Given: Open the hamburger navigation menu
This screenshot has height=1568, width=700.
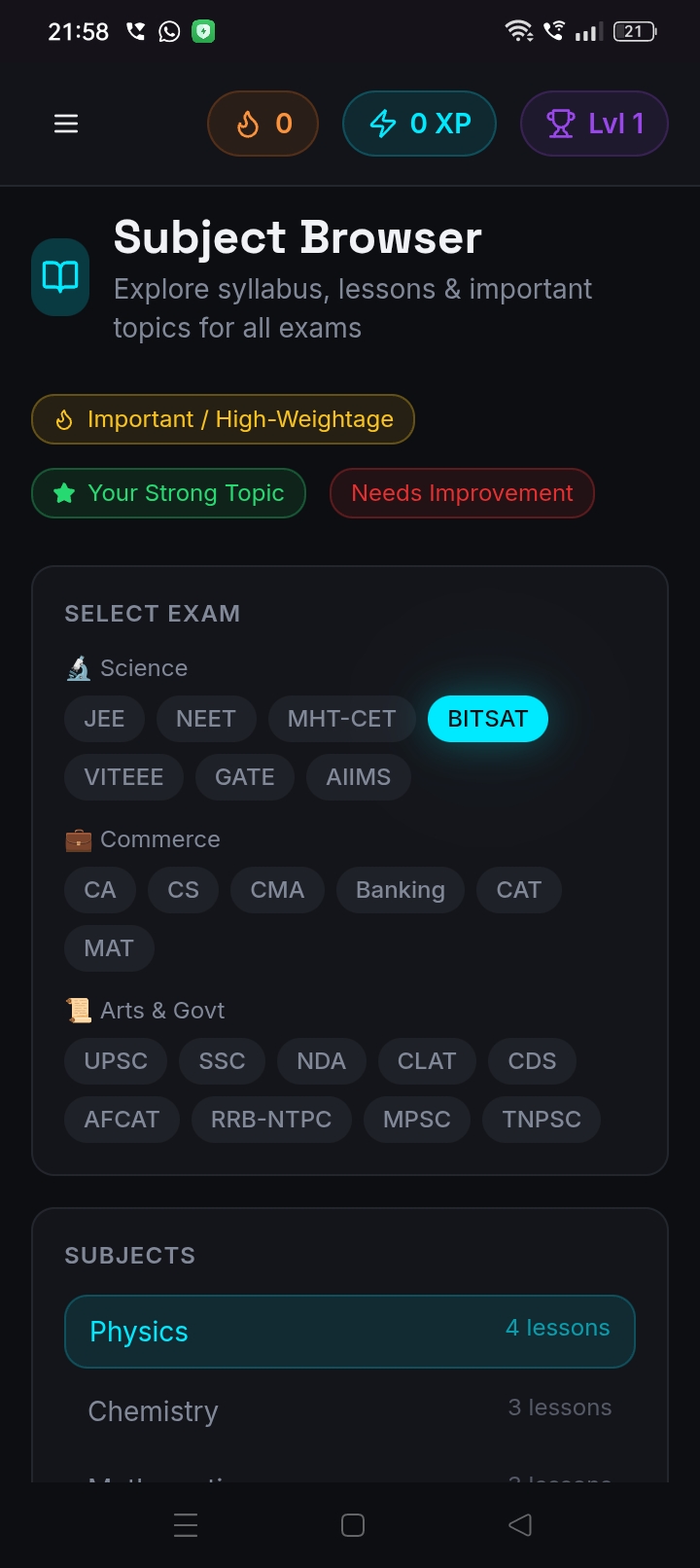Looking at the screenshot, I should tap(66, 124).
